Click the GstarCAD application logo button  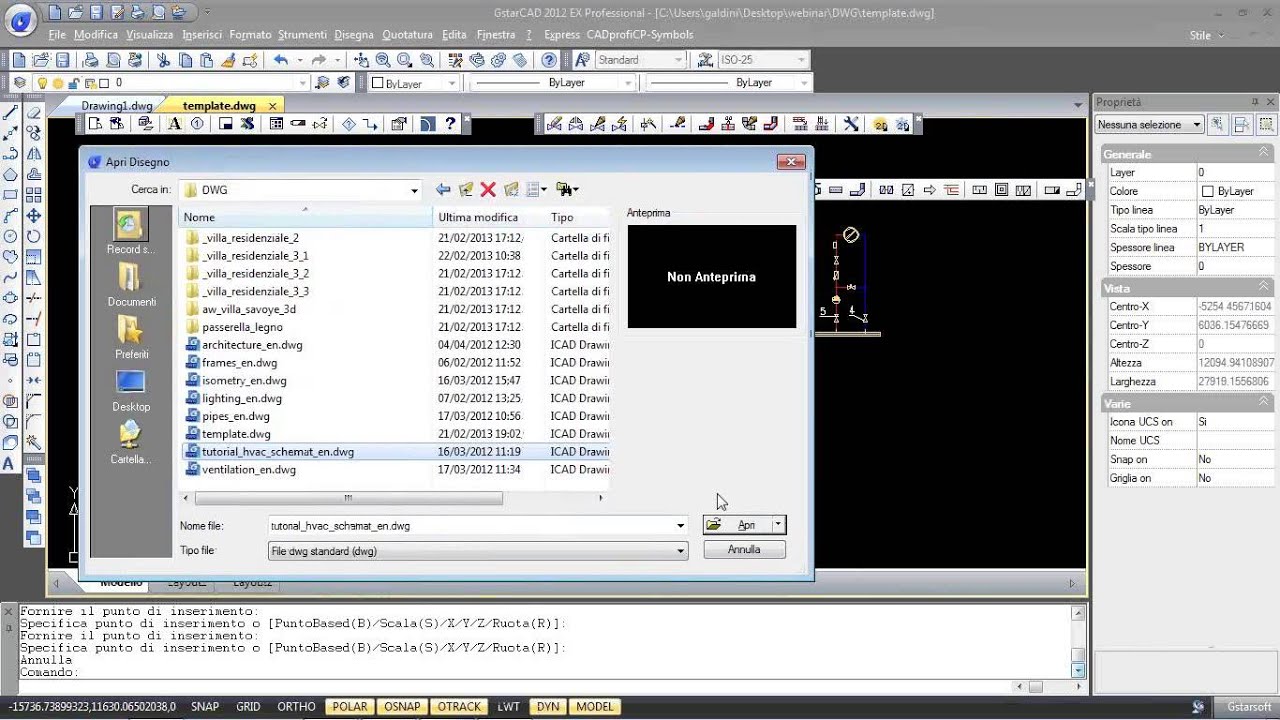click(21, 18)
